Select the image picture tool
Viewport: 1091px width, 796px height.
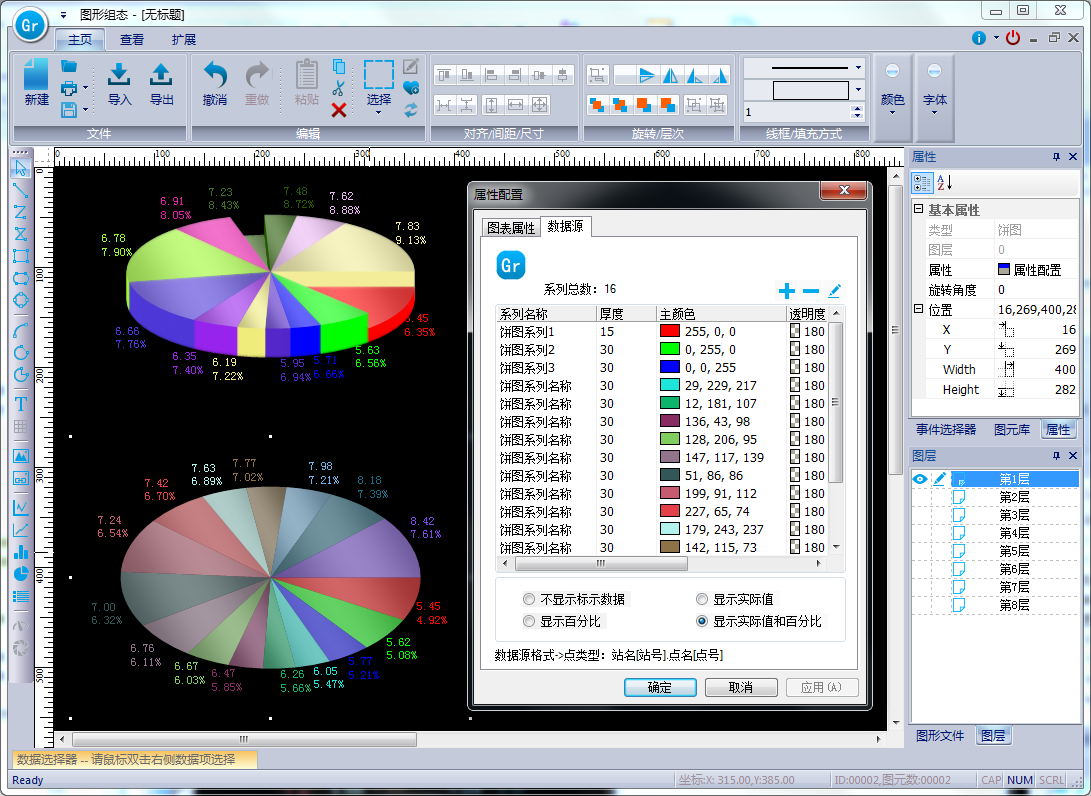pyautogui.click(x=21, y=456)
